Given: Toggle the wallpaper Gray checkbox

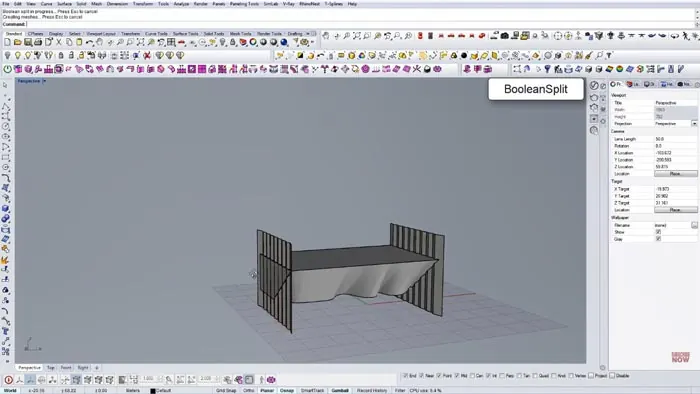Looking at the screenshot, I should point(658,239).
